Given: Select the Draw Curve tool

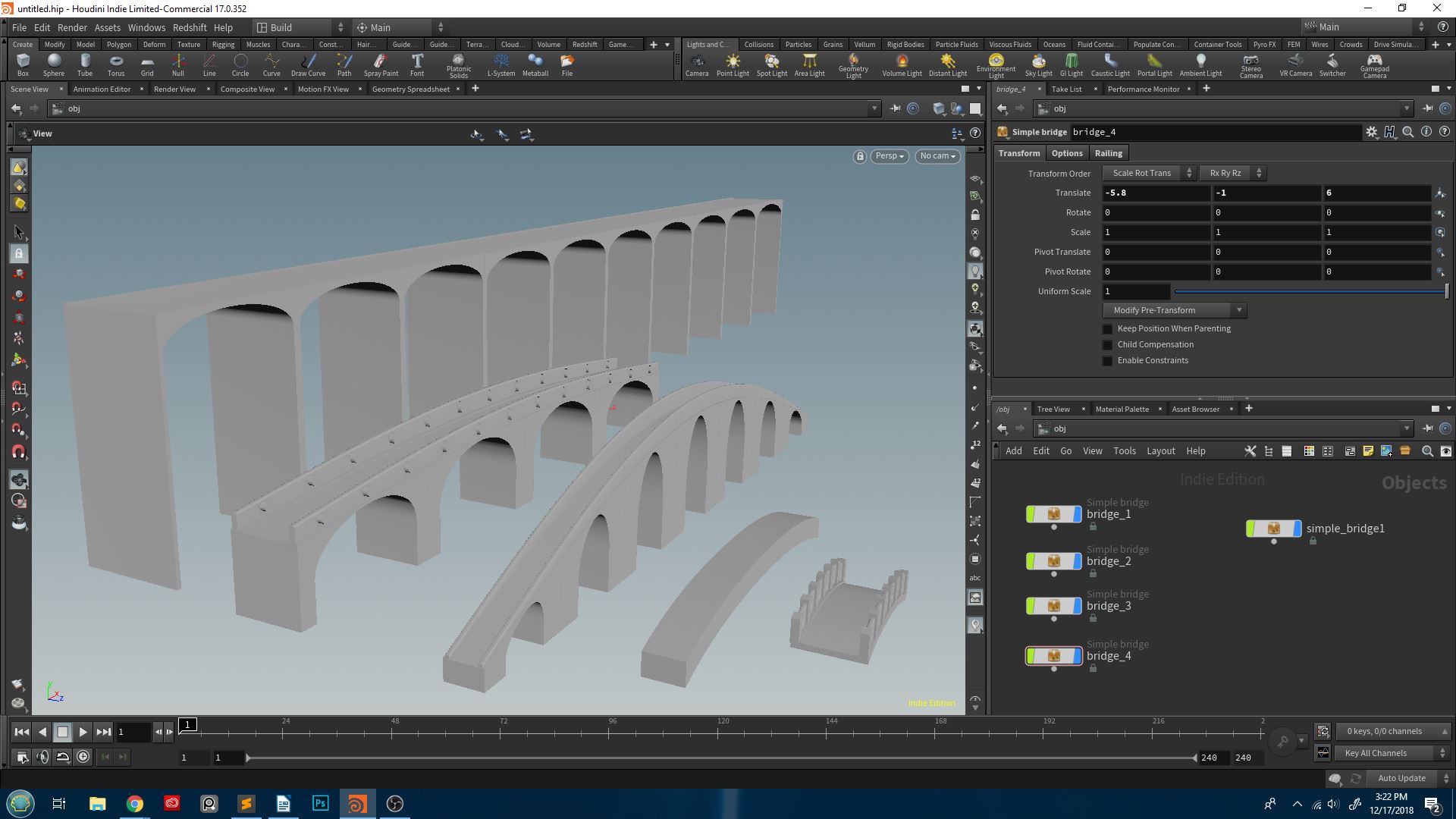Looking at the screenshot, I should pos(308,65).
